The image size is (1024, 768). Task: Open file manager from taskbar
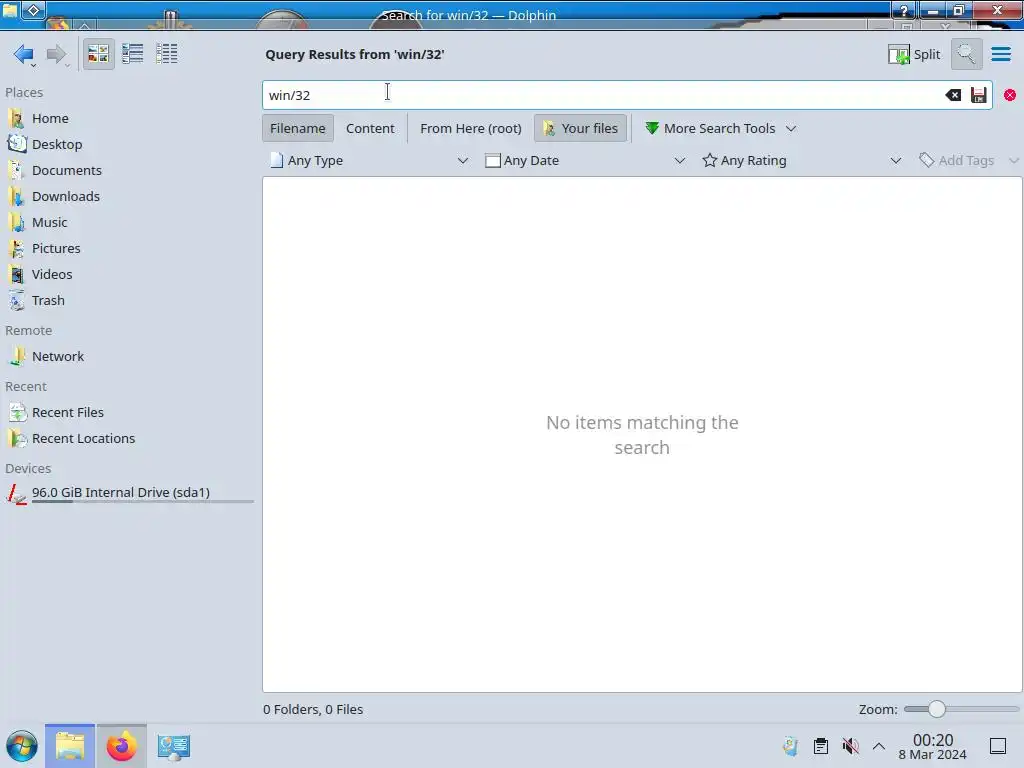(x=70, y=746)
